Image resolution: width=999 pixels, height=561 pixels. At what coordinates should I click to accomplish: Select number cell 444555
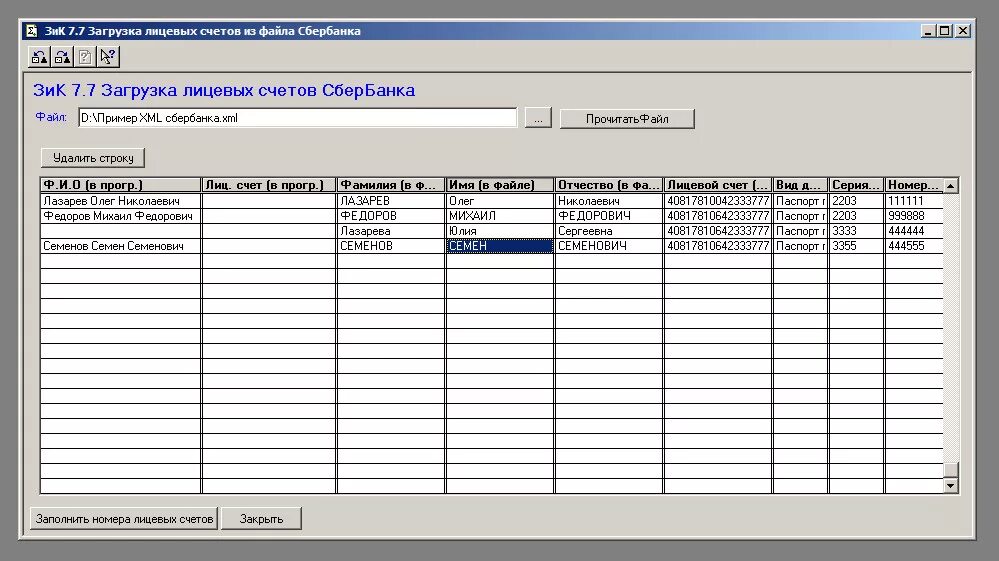tap(914, 246)
